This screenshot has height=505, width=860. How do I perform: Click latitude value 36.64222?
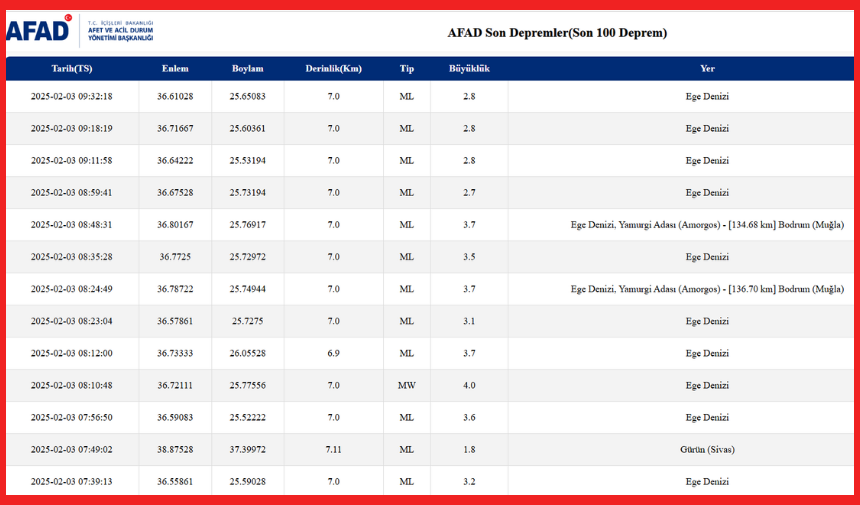pyautogui.click(x=175, y=161)
